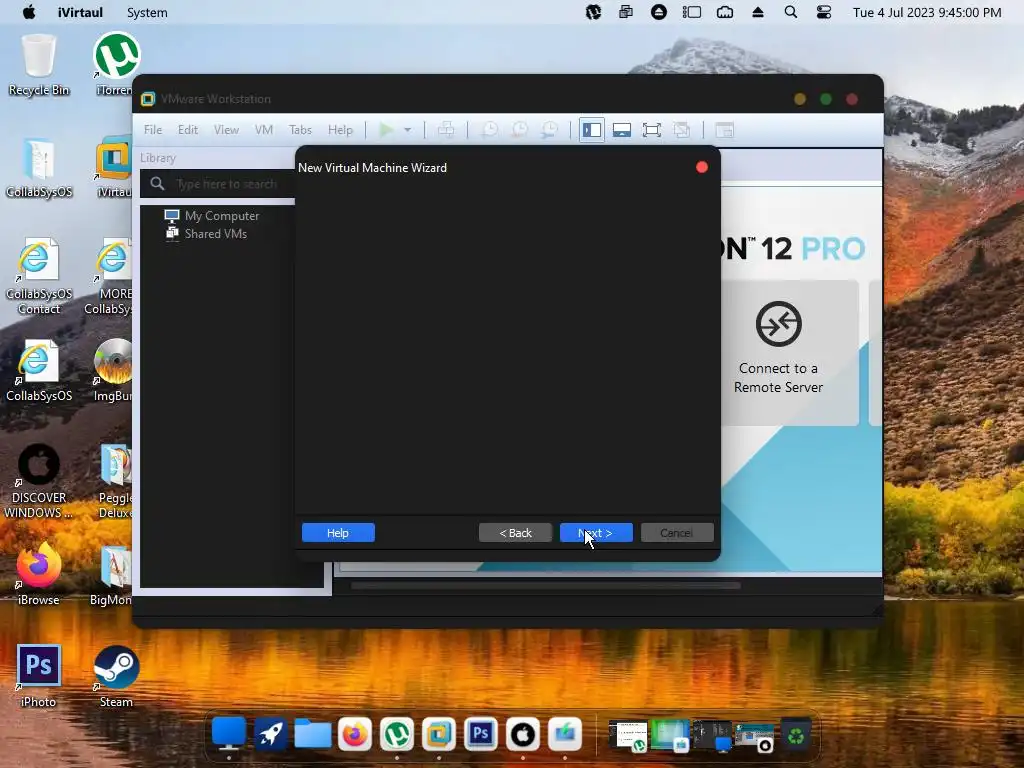Image resolution: width=1024 pixels, height=768 pixels.
Task: Open the iPhoto Photoshop desktop shortcut
Action: (x=39, y=676)
